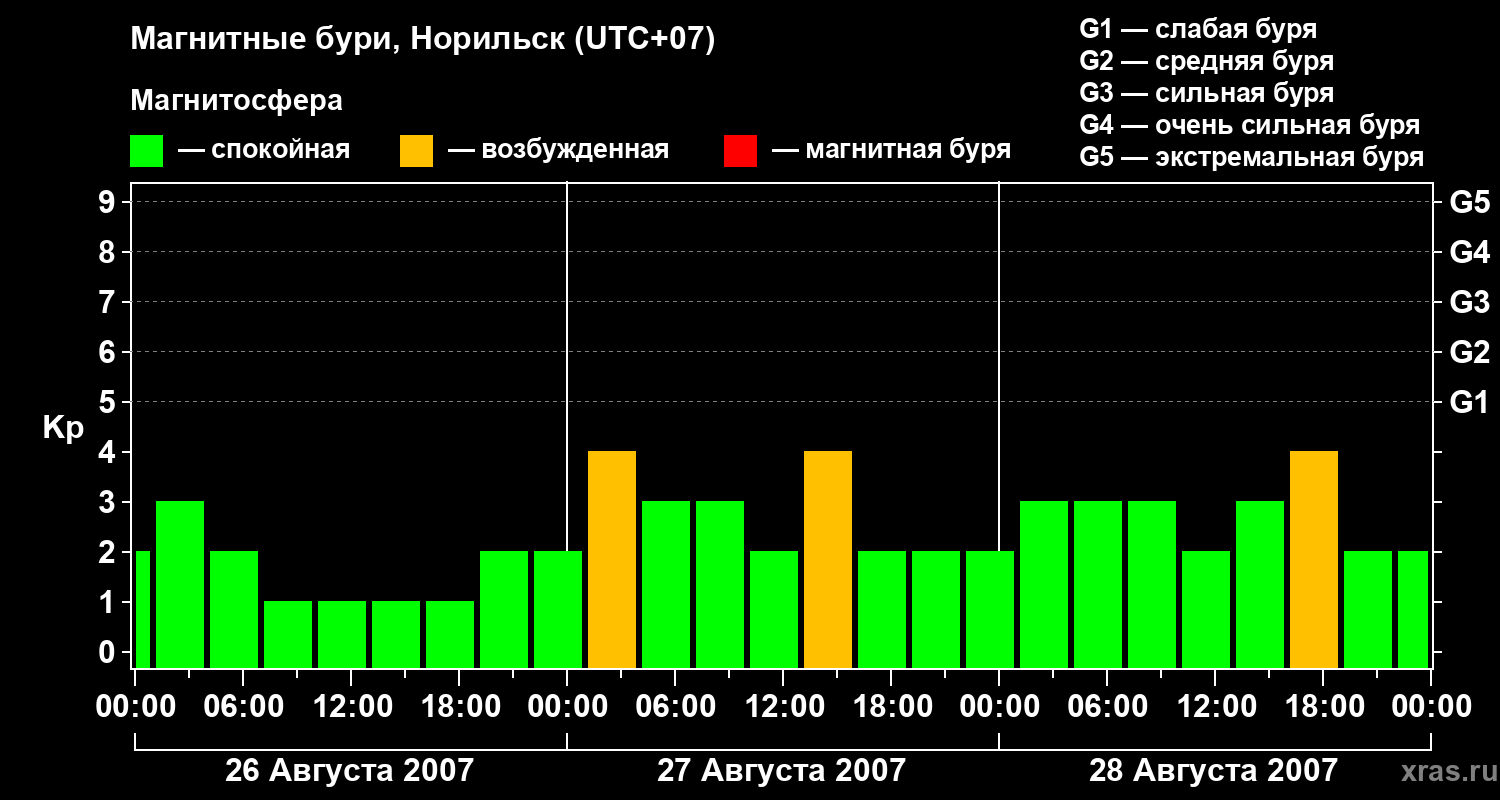This screenshot has width=1500, height=800.
Task: Click the 'G3 — сильная буря' legend line
Action: coord(1206,93)
